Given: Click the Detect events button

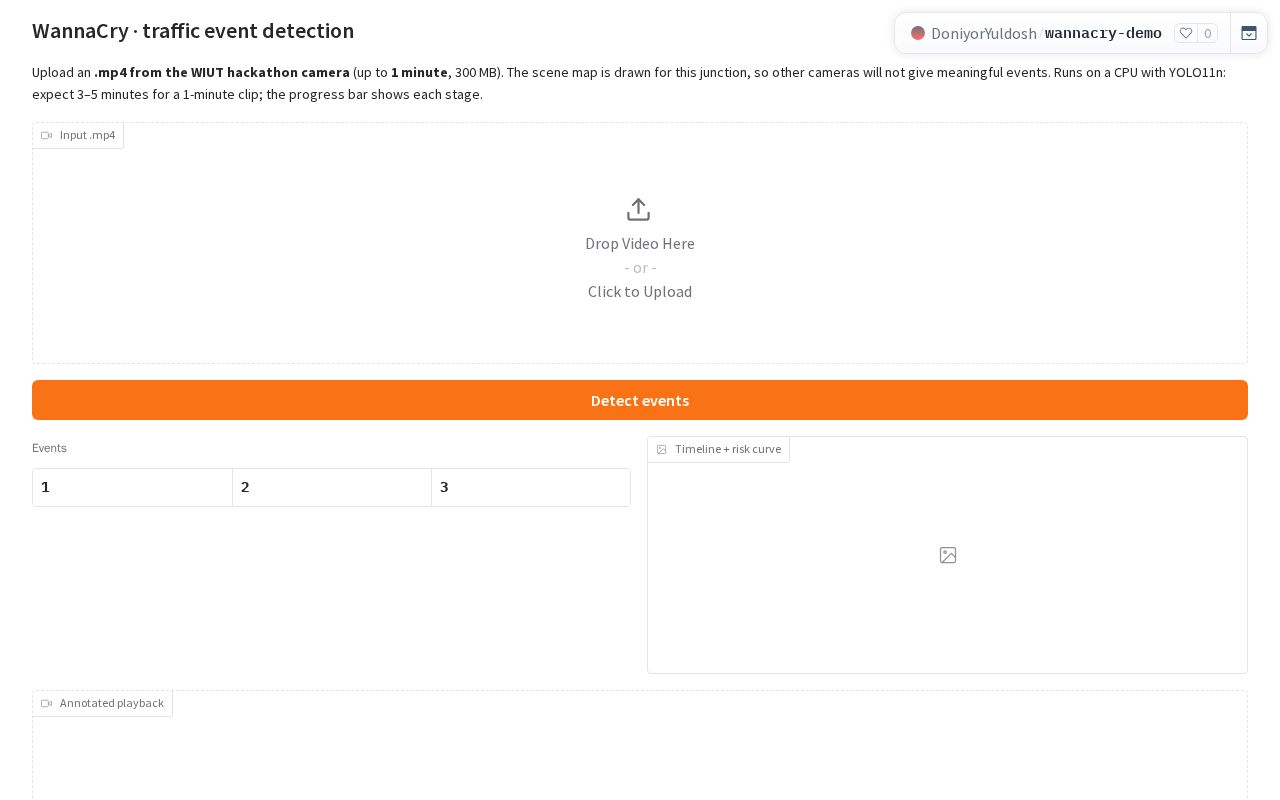Looking at the screenshot, I should click(x=640, y=400).
